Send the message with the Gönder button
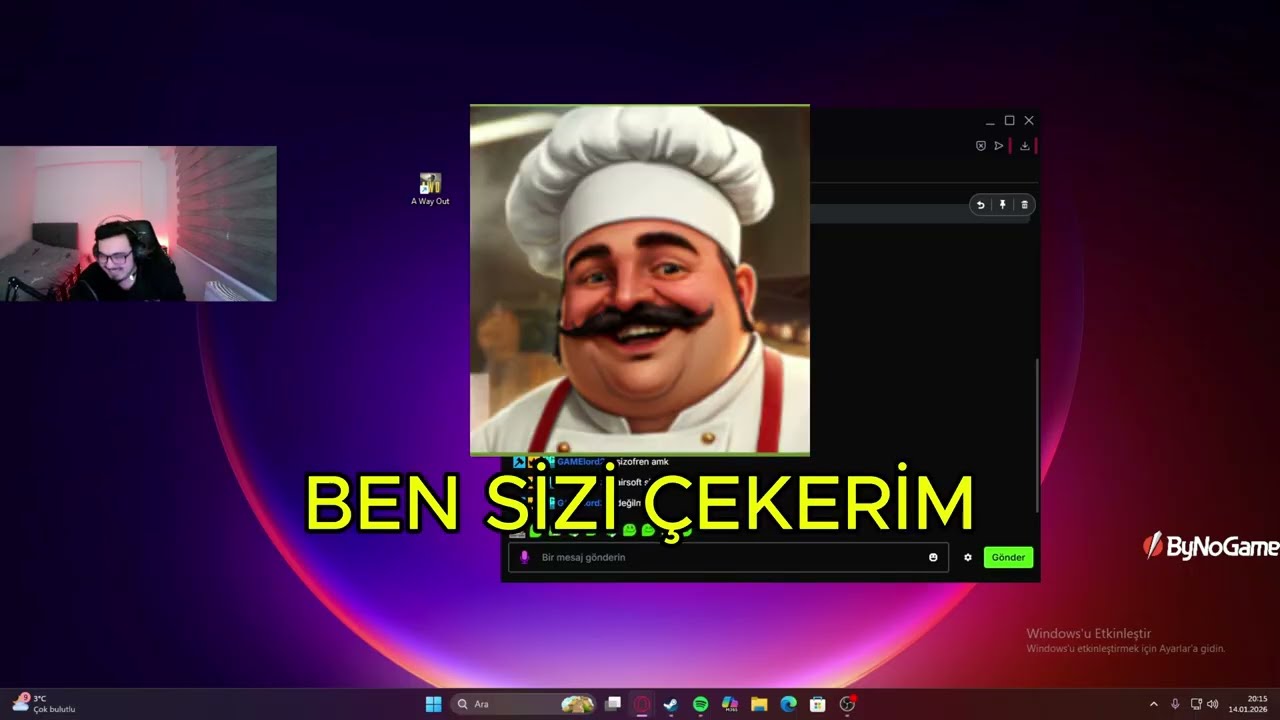This screenshot has width=1280, height=720. coord(1008,557)
